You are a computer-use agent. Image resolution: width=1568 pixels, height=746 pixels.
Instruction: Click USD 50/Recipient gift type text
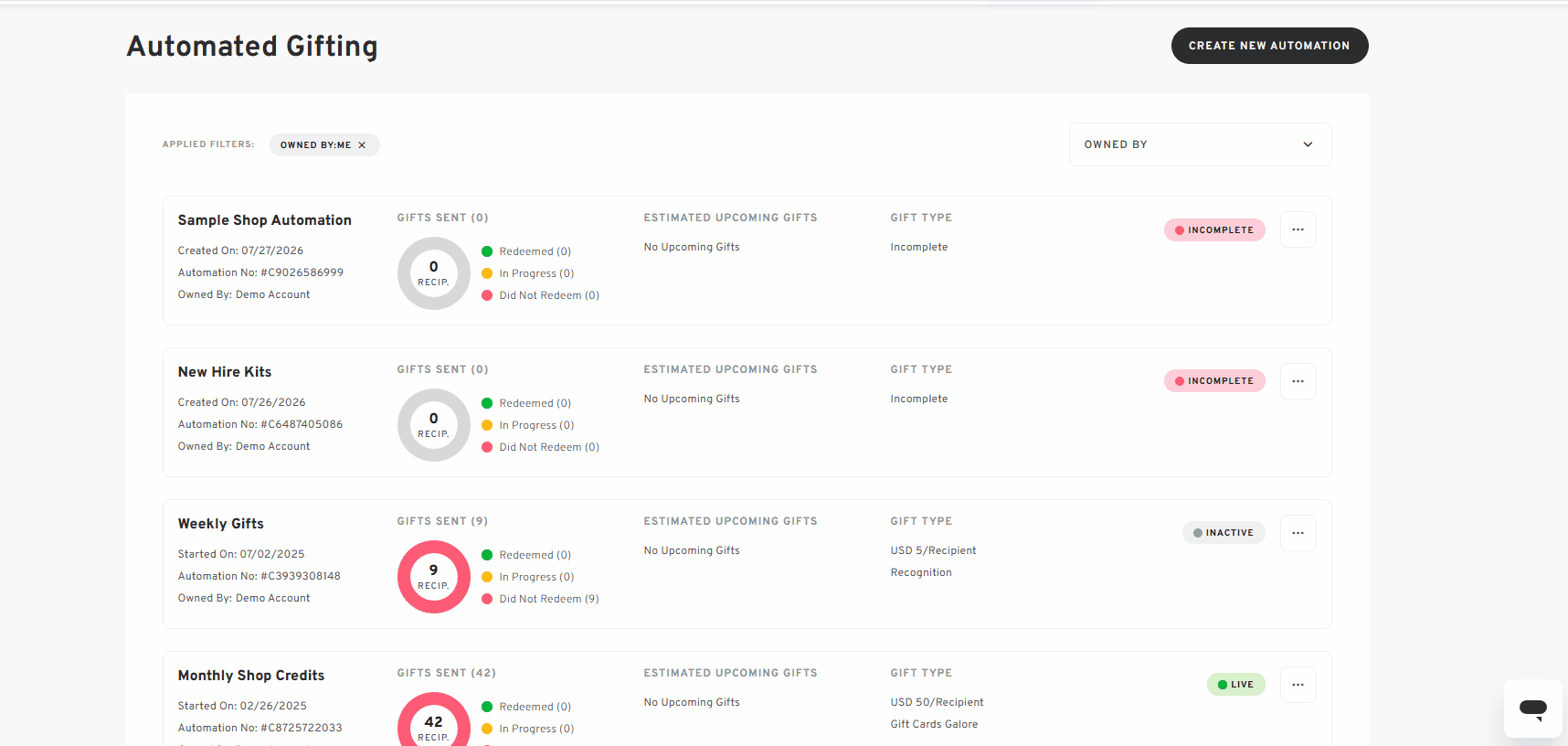(x=938, y=702)
